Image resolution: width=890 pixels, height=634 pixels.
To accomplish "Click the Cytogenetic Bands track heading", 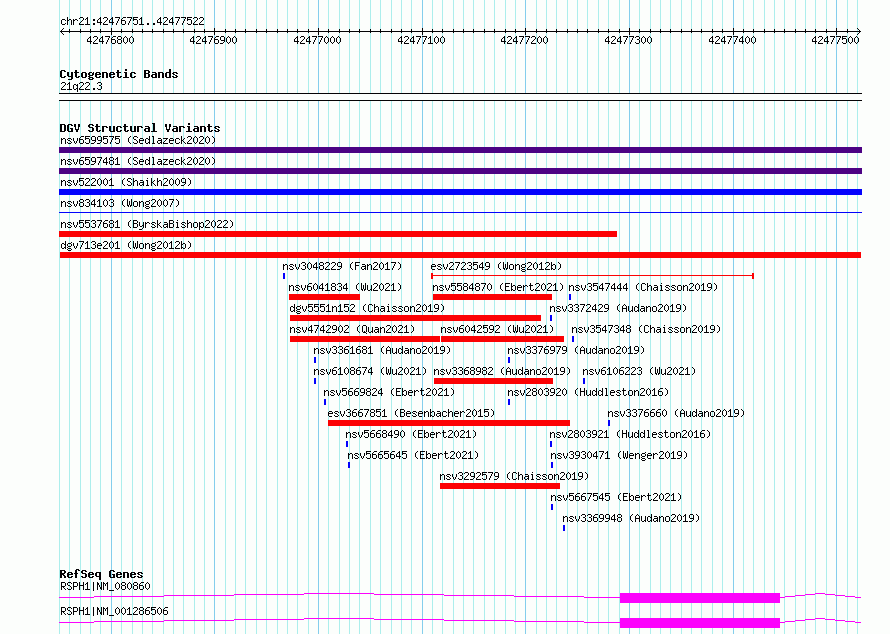I will (119, 74).
